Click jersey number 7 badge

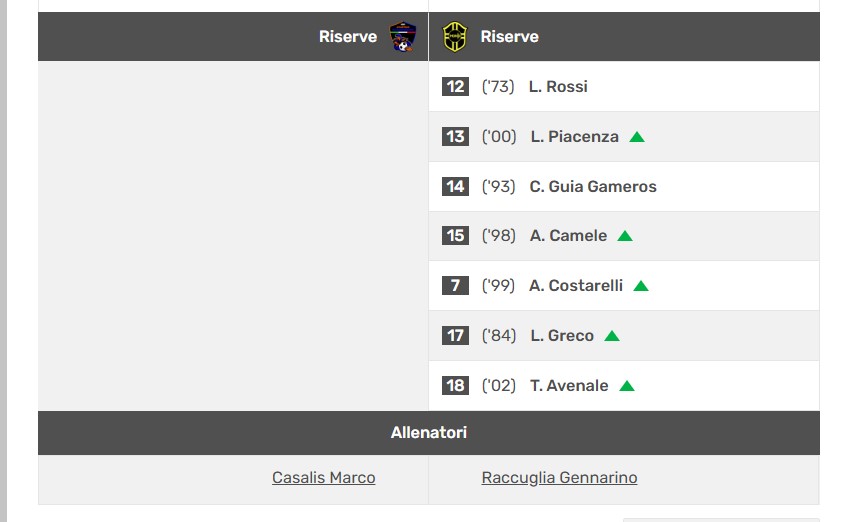(455, 286)
